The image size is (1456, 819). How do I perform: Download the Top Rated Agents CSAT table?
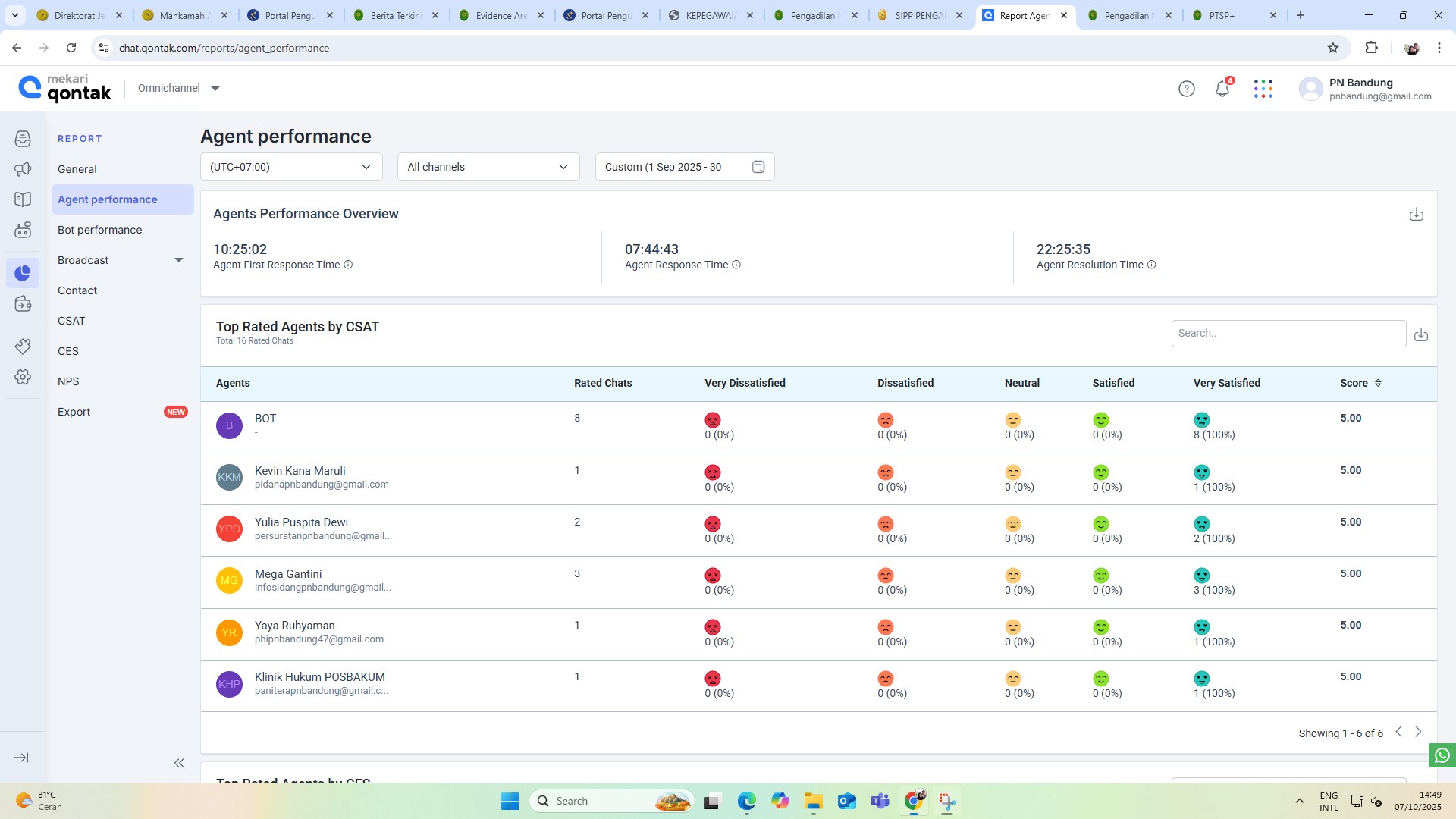pyautogui.click(x=1420, y=334)
